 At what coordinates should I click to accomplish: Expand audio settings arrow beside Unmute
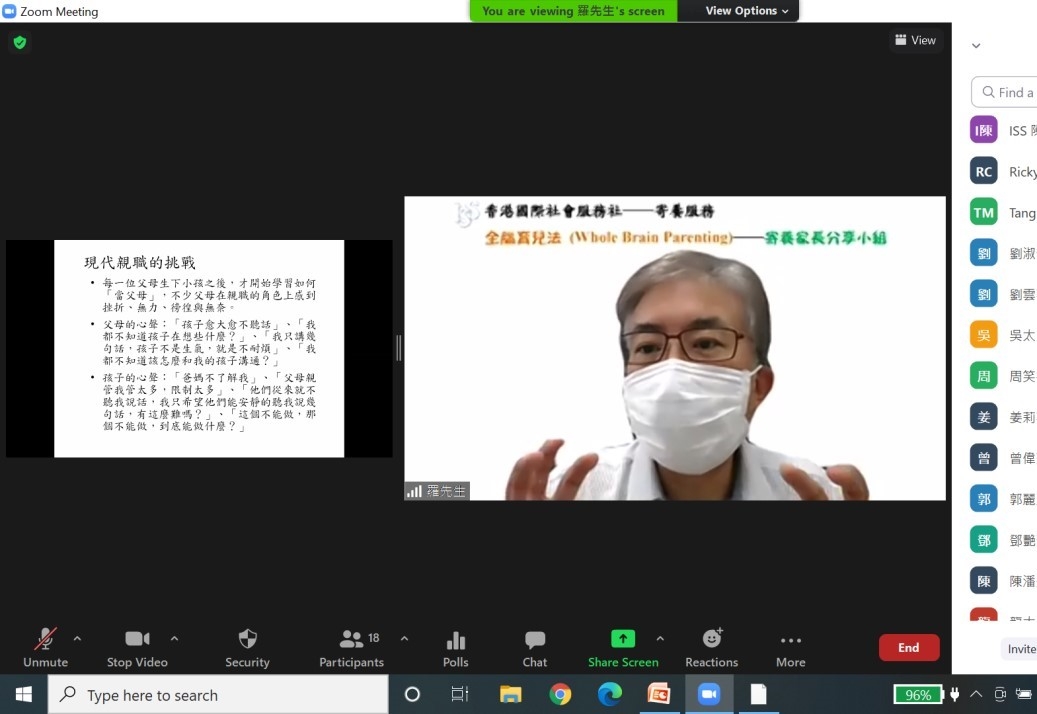pos(77,638)
